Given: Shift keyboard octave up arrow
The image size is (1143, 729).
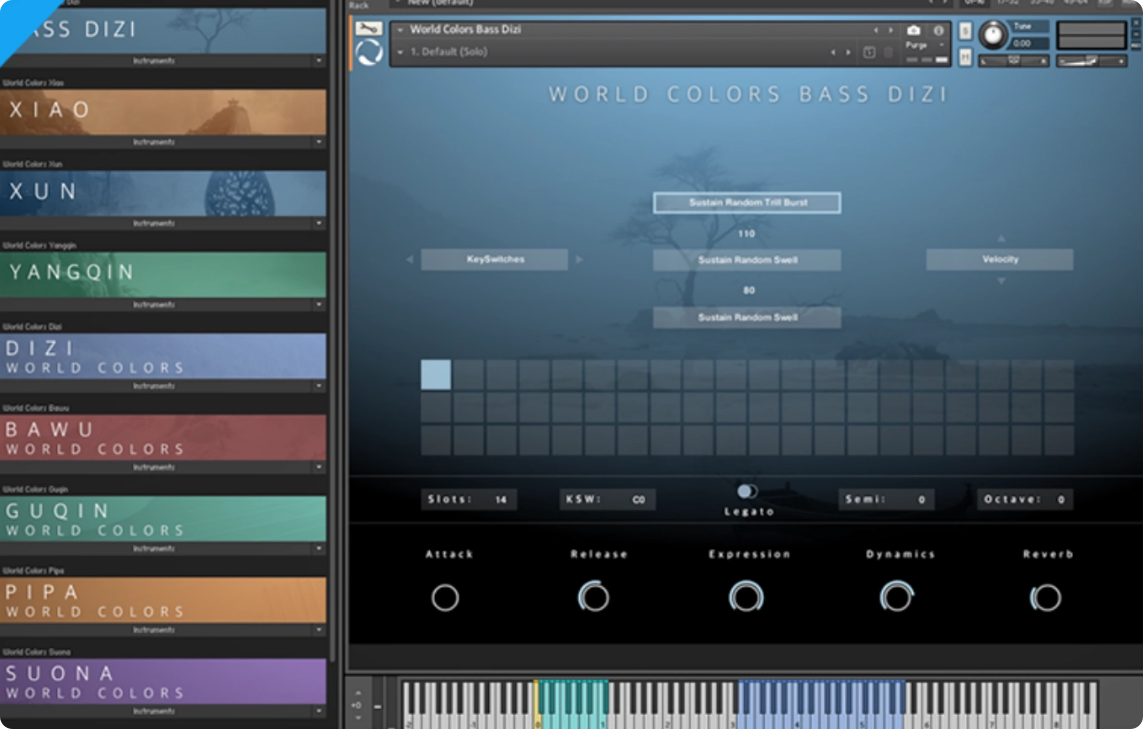Looking at the screenshot, I should tap(357, 693).
